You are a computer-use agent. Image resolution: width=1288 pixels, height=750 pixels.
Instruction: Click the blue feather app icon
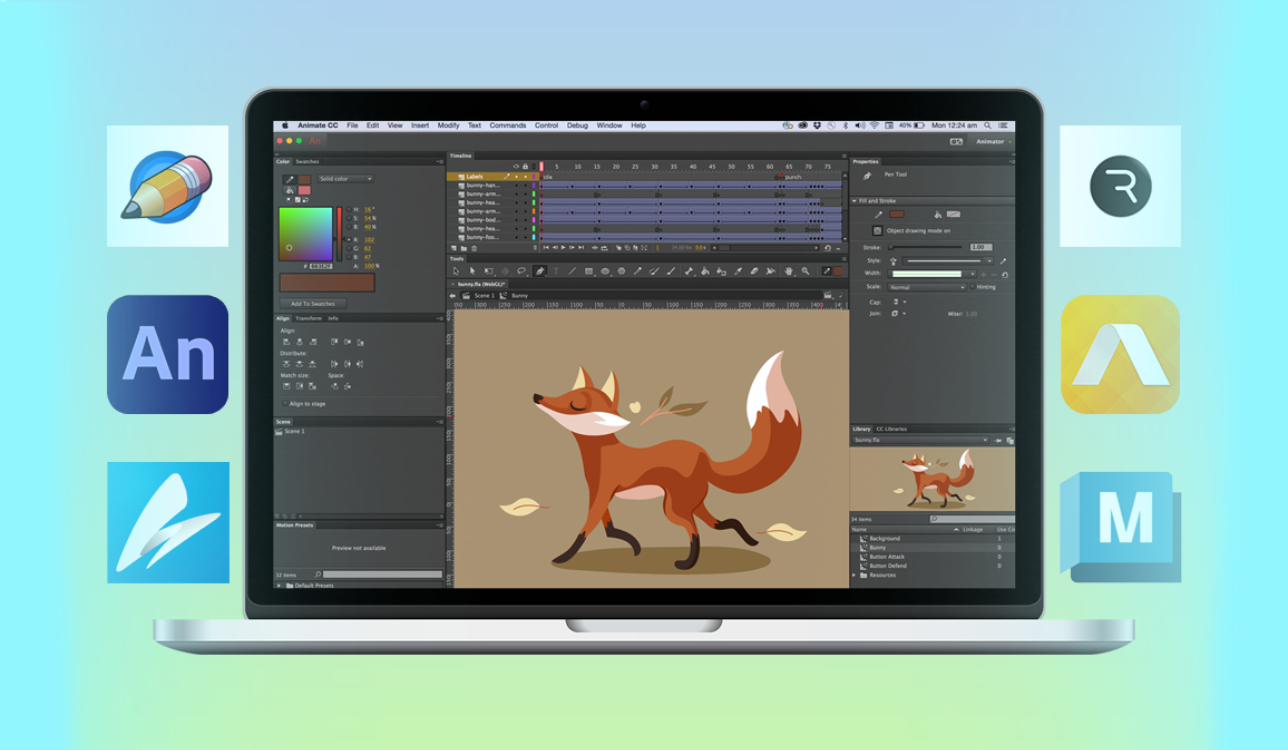coord(168,522)
